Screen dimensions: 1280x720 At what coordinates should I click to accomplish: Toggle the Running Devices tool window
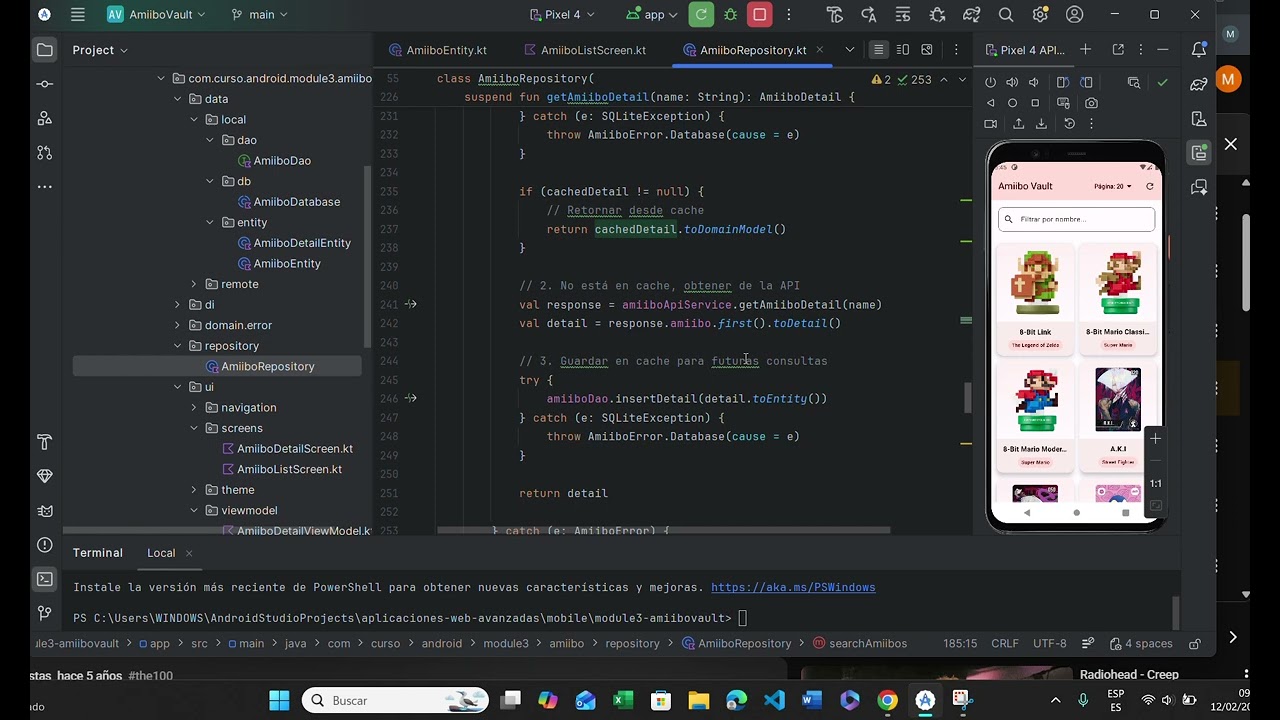pyautogui.click(x=1198, y=152)
